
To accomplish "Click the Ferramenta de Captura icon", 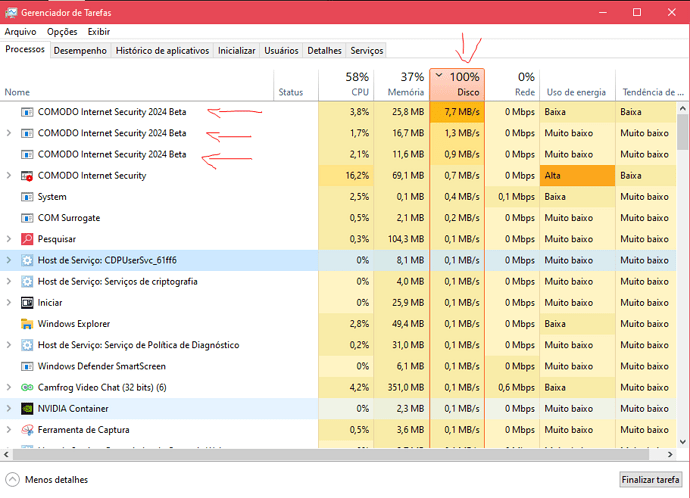I will (x=27, y=430).
